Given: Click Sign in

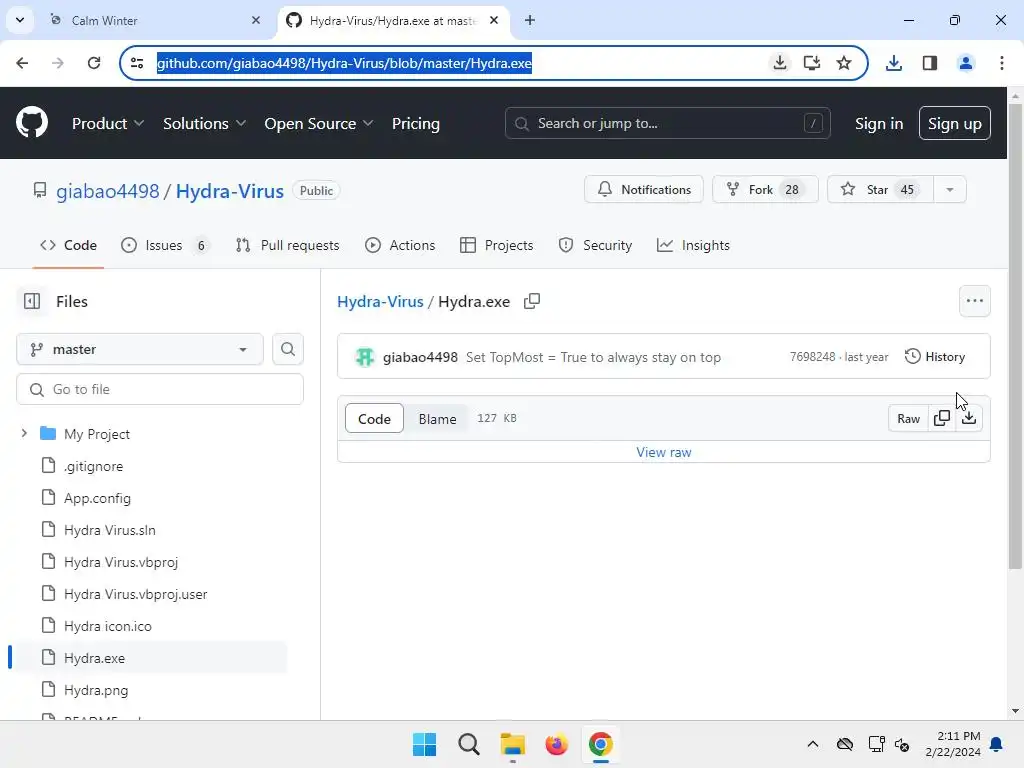Looking at the screenshot, I should [878, 123].
